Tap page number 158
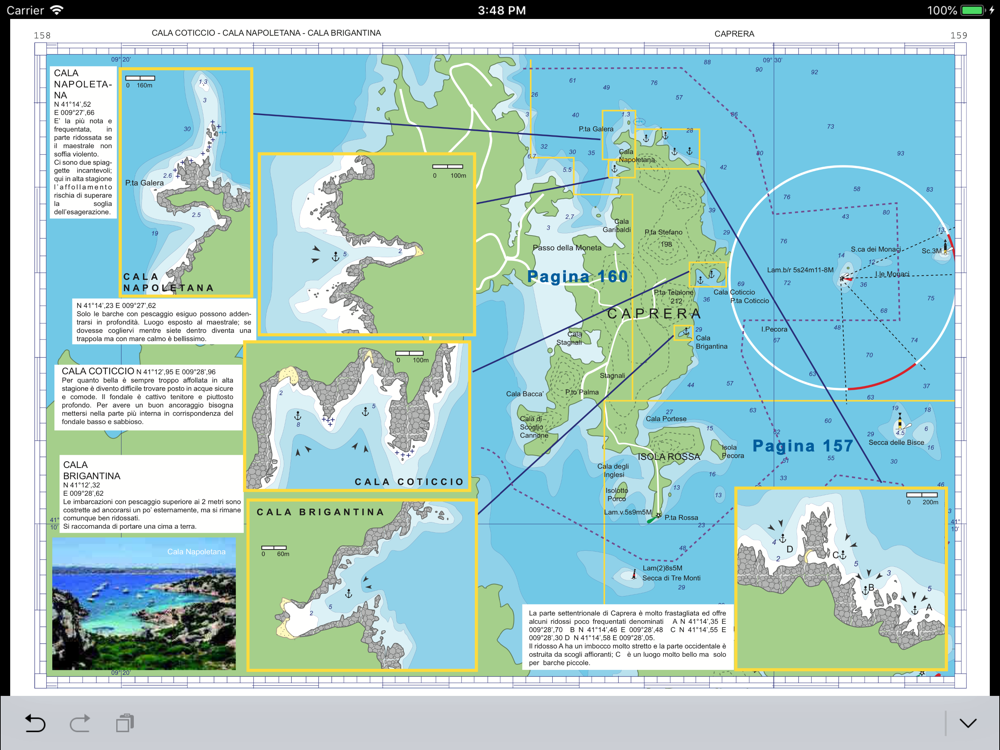This screenshot has height=750, width=1000. (42, 35)
